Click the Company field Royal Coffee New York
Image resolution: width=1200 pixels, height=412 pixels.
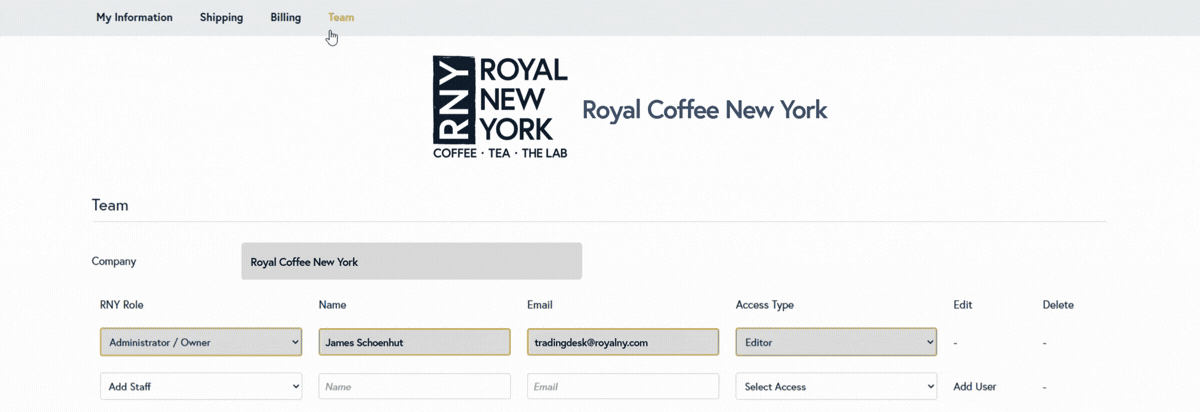pos(411,261)
